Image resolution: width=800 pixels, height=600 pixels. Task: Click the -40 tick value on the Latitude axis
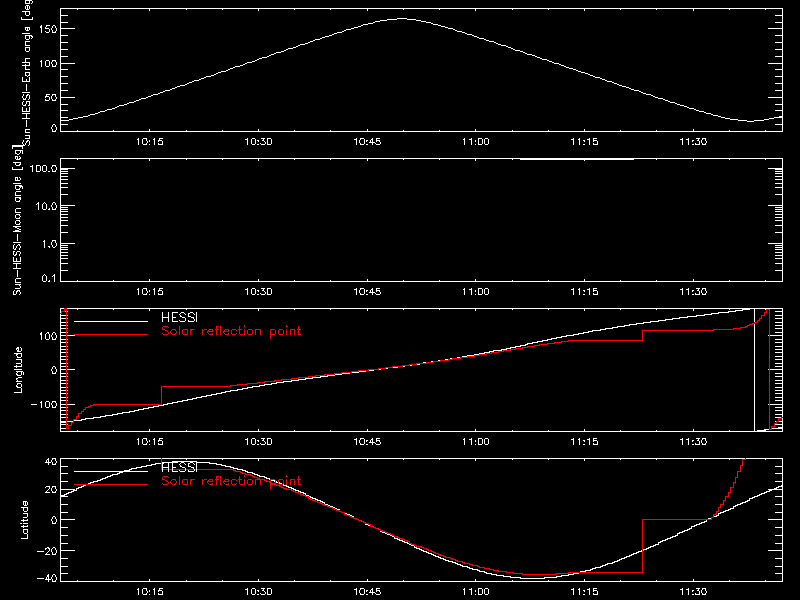(x=47, y=578)
